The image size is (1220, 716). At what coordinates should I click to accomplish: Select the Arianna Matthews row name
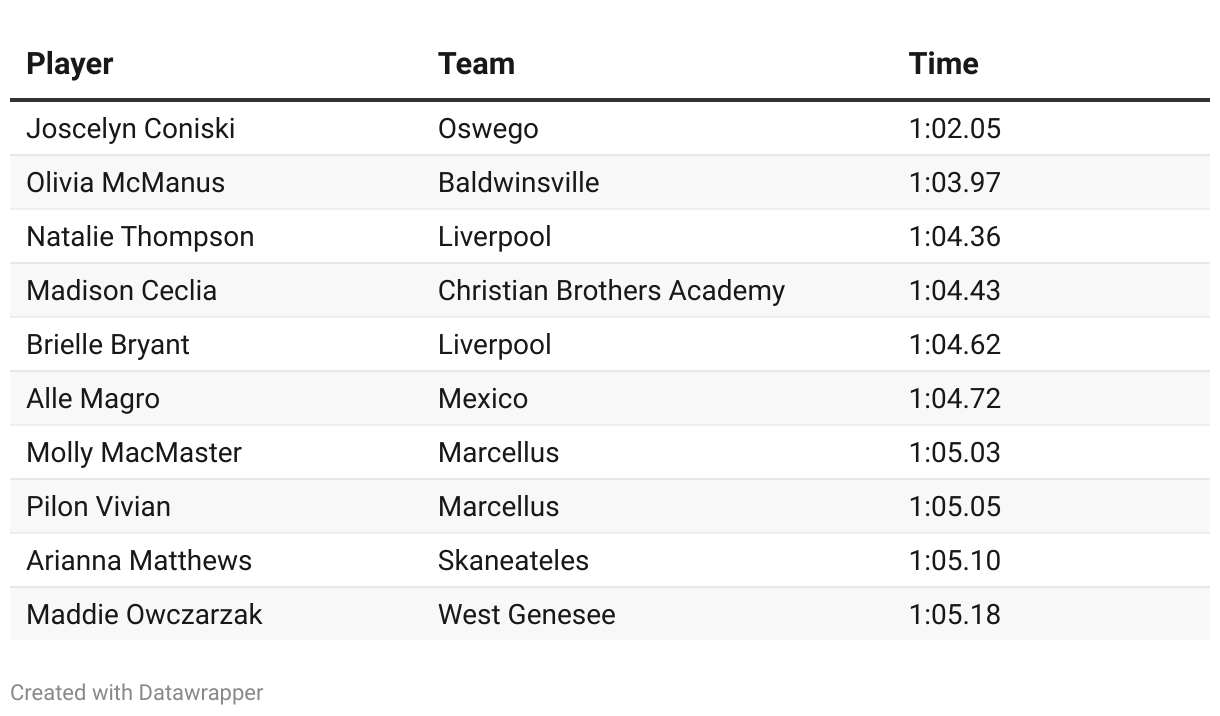(139, 561)
